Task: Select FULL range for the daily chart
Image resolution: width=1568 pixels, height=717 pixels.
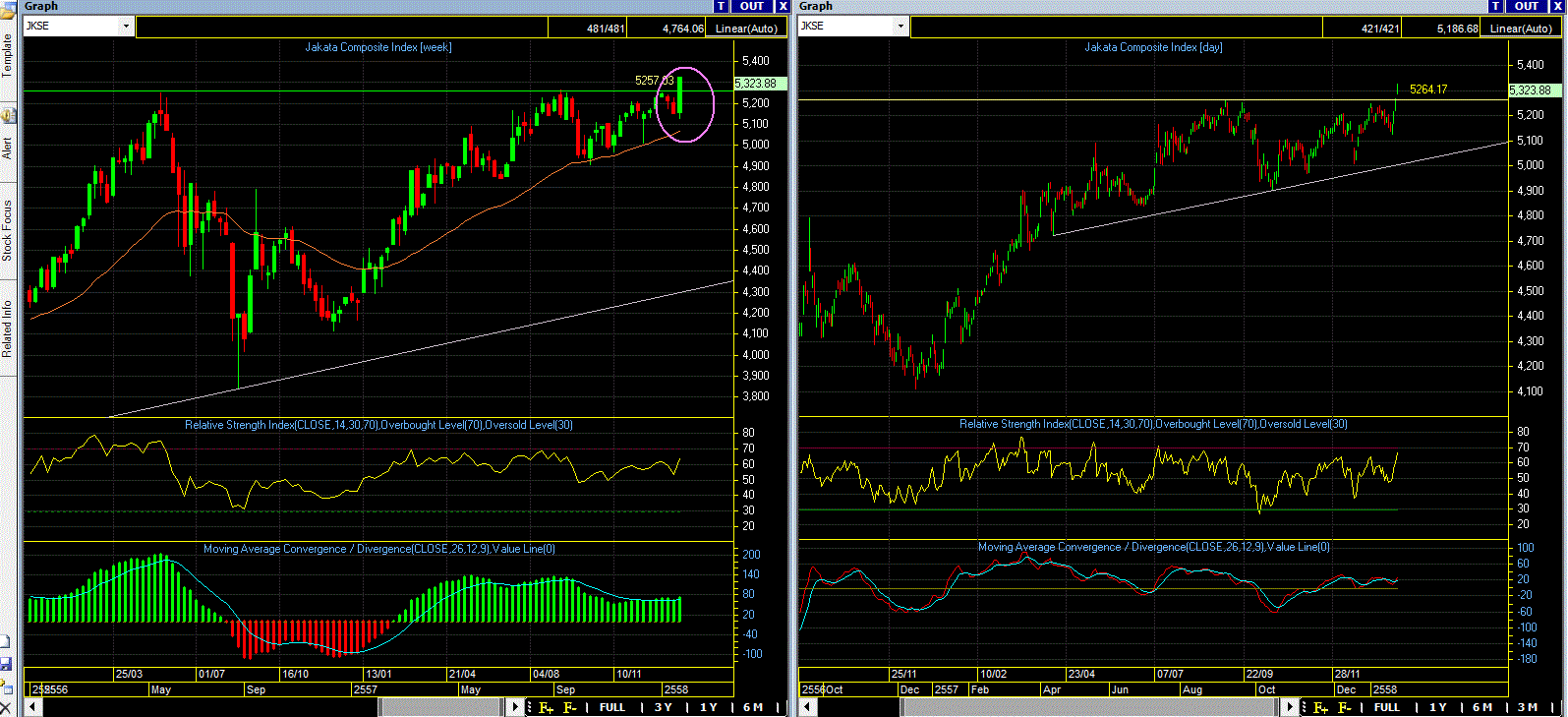Action: click(1387, 707)
